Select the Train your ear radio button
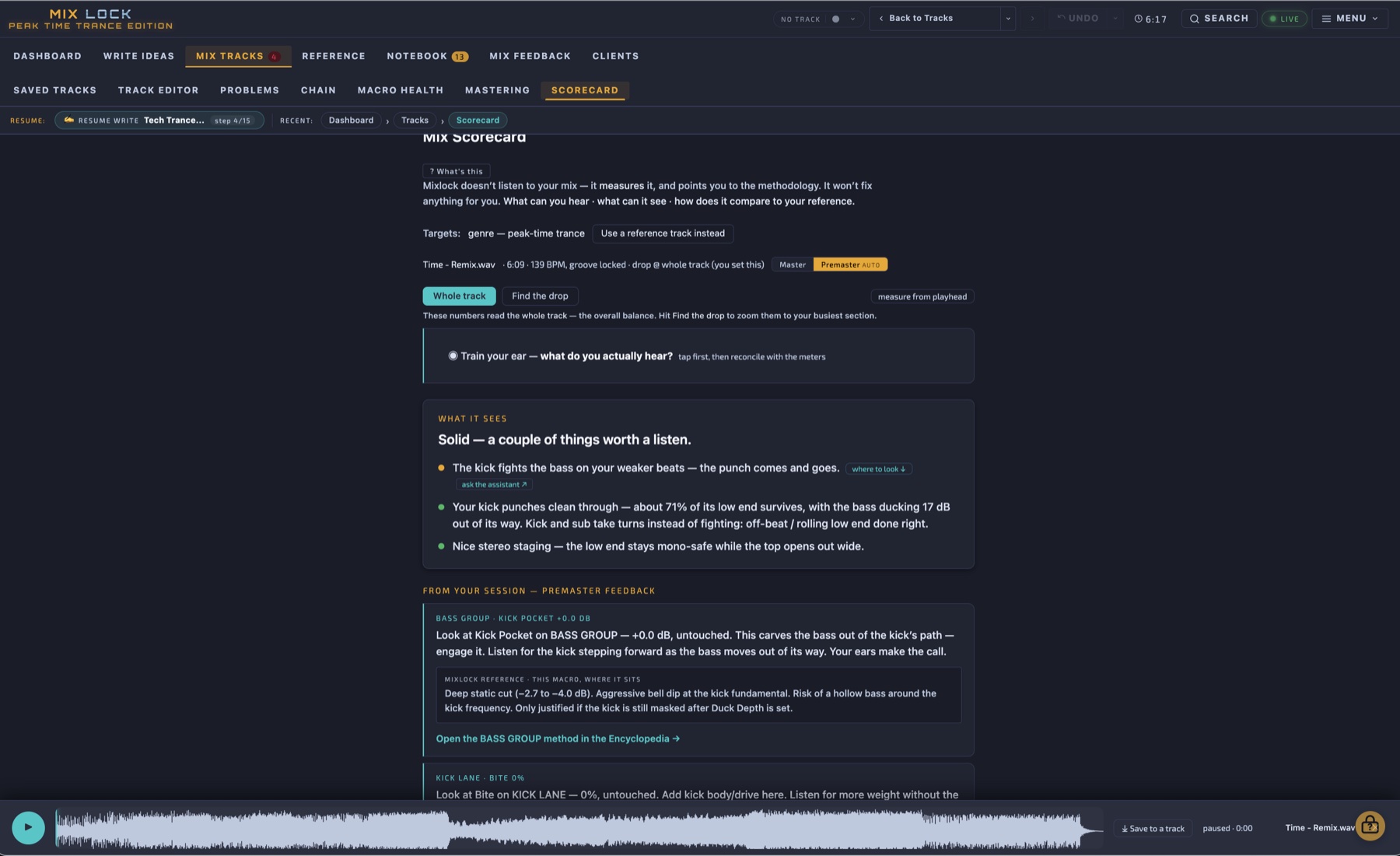This screenshot has height=856, width=1400. 453,356
